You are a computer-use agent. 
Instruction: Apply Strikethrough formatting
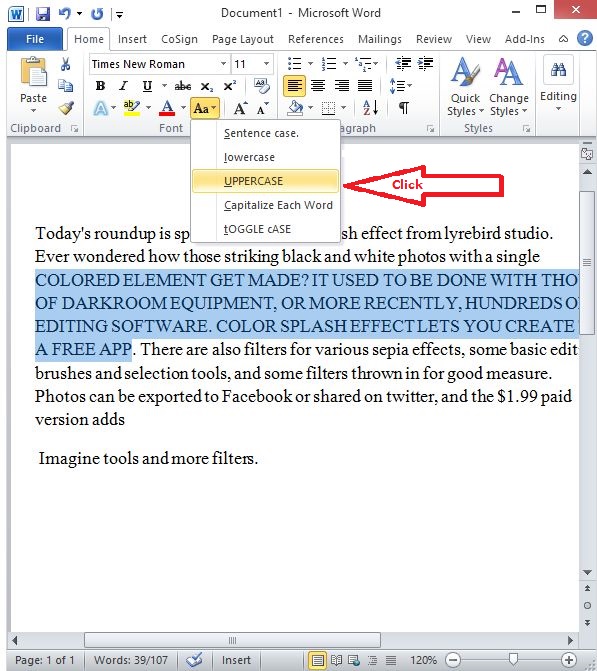pyautogui.click(x=182, y=86)
